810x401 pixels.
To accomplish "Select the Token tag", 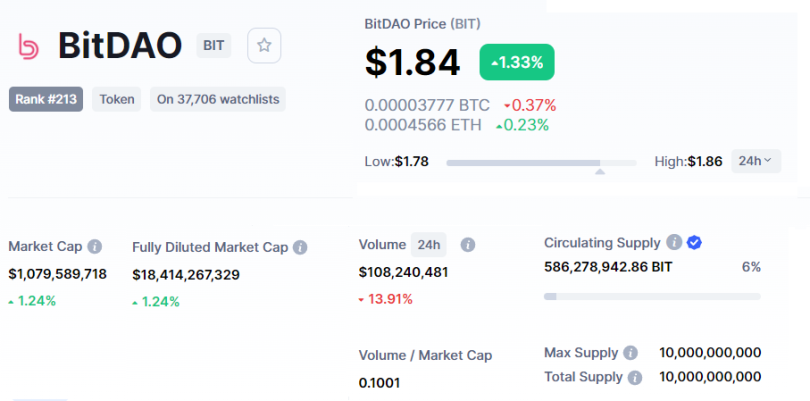I will [117, 99].
